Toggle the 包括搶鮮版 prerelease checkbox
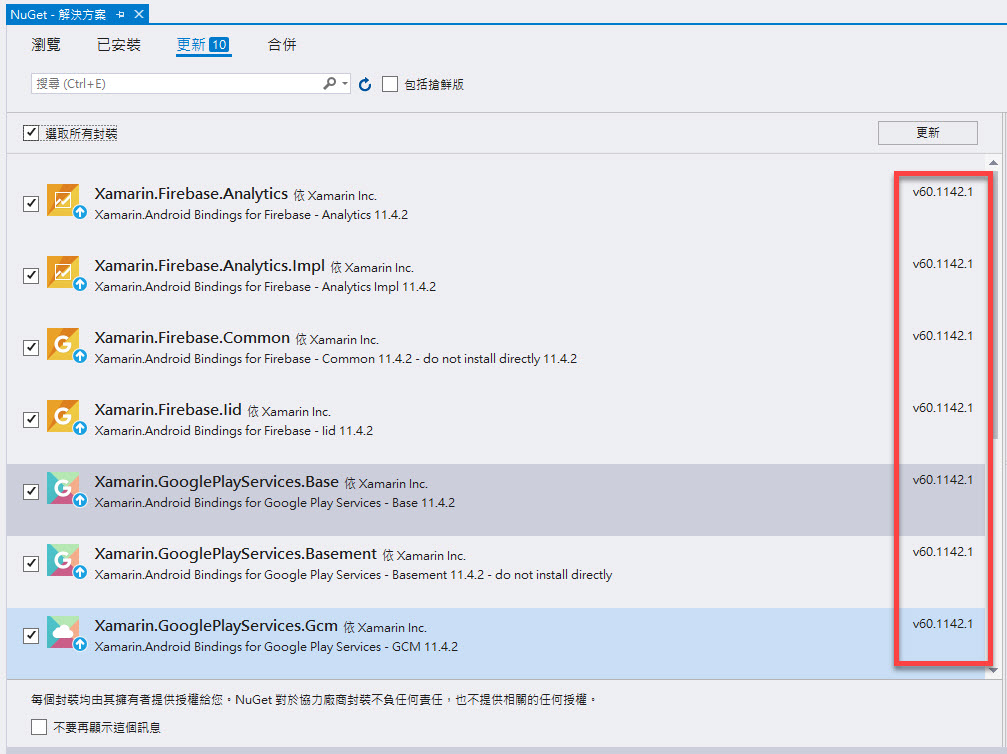This screenshot has width=1007, height=754. [x=390, y=84]
